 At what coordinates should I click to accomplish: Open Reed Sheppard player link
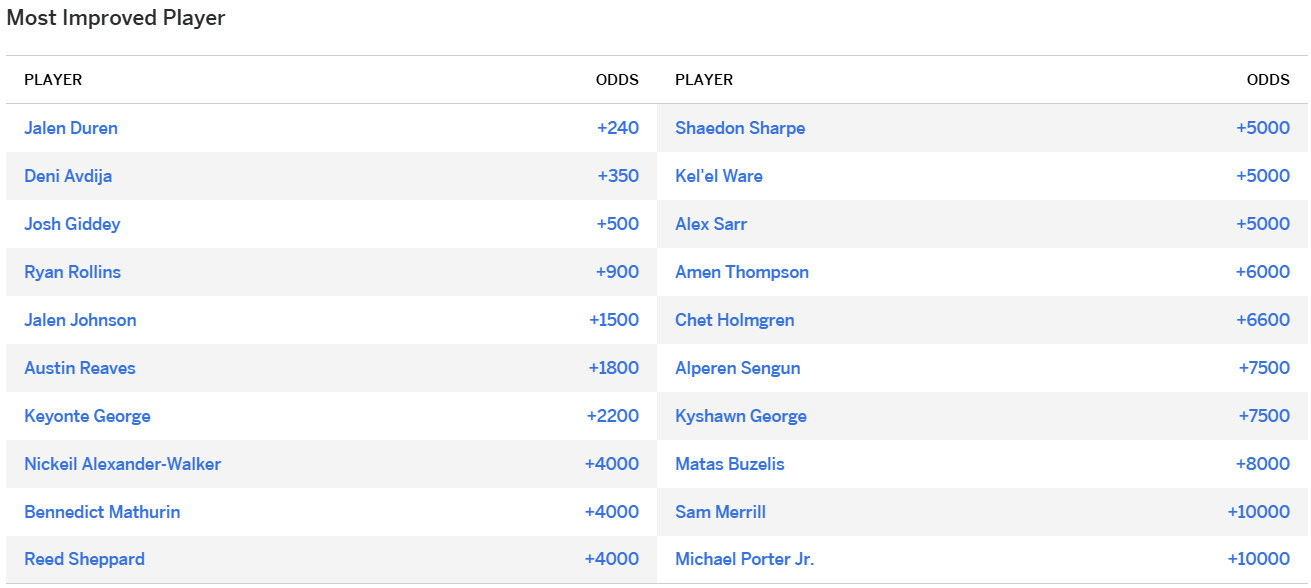pyautogui.click(x=84, y=560)
